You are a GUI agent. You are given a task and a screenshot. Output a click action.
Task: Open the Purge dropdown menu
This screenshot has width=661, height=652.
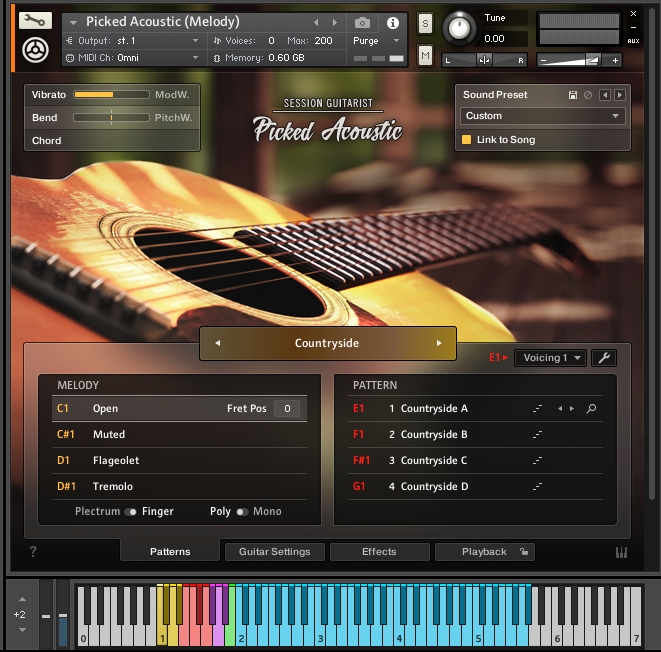coord(376,41)
